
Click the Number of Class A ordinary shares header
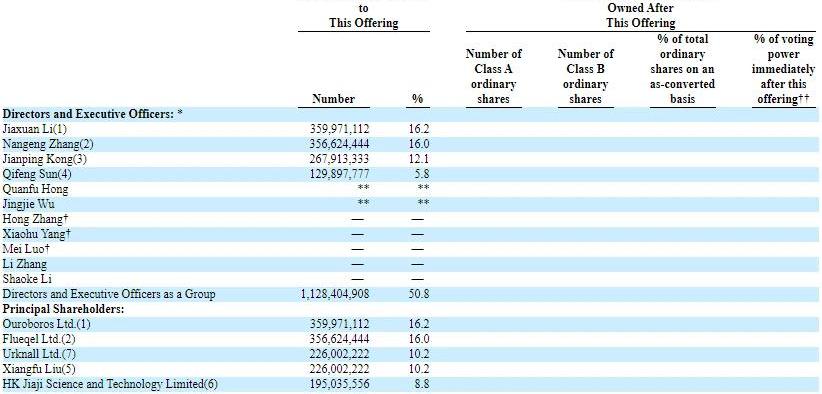pyautogui.click(x=493, y=76)
